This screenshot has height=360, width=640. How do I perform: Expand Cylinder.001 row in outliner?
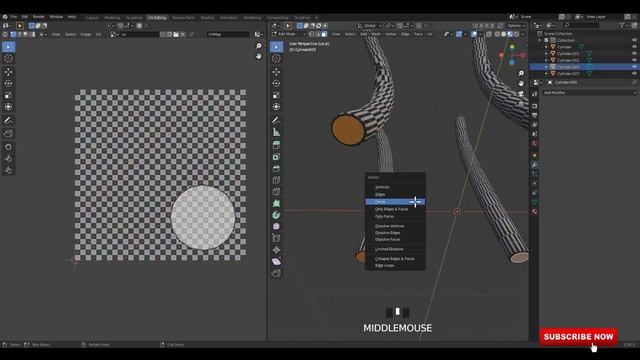546,53
